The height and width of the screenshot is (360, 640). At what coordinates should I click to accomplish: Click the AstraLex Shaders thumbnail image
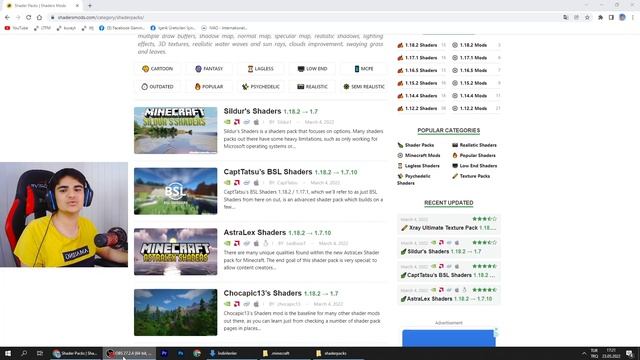coord(176,251)
